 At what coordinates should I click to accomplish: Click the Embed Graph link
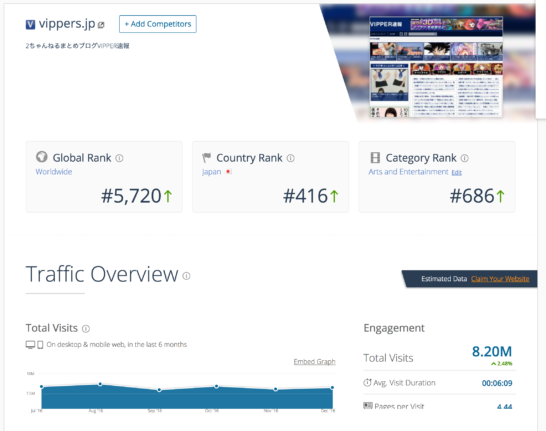[314, 362]
